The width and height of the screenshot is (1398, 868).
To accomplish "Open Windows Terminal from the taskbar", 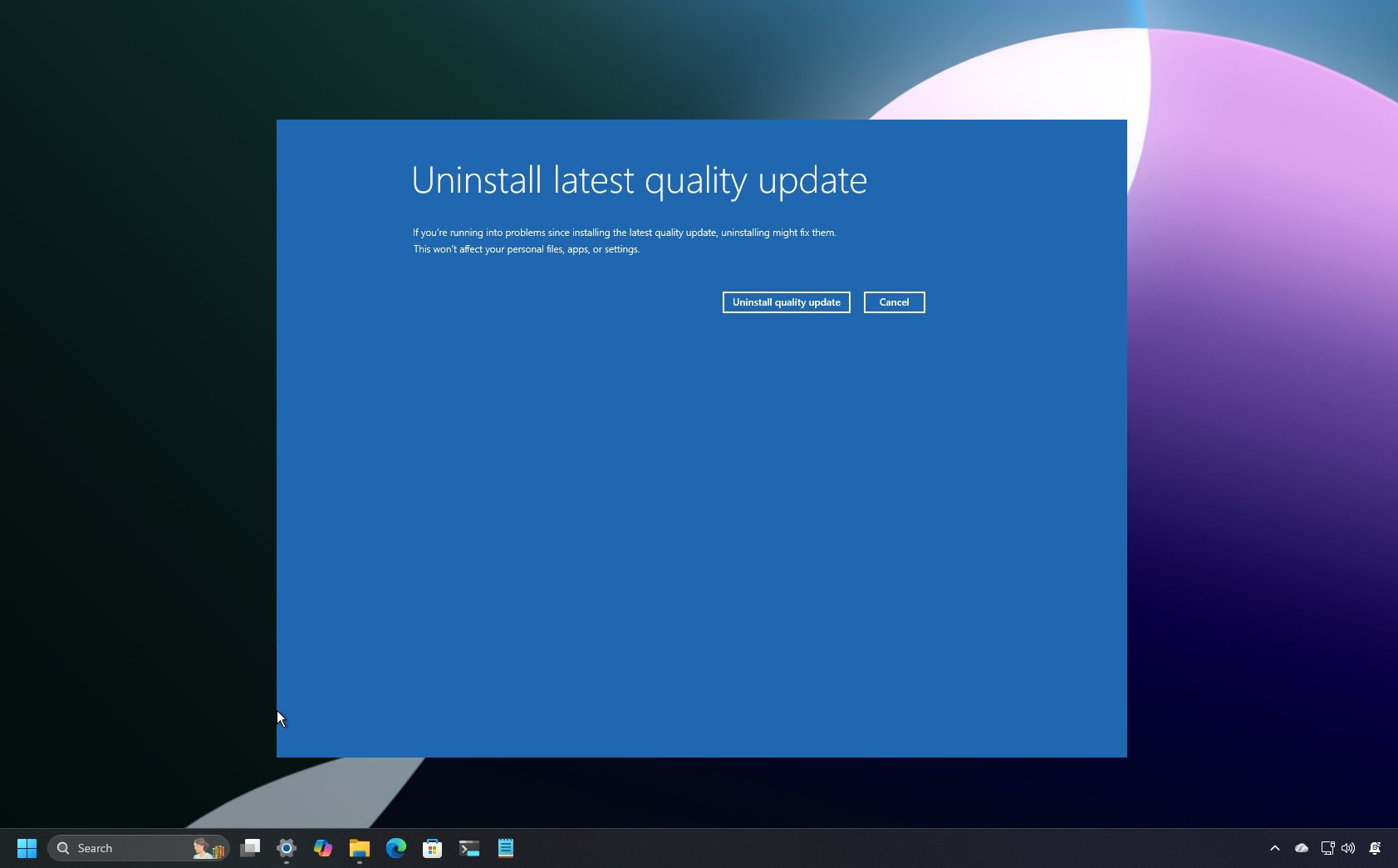I will tap(469, 848).
